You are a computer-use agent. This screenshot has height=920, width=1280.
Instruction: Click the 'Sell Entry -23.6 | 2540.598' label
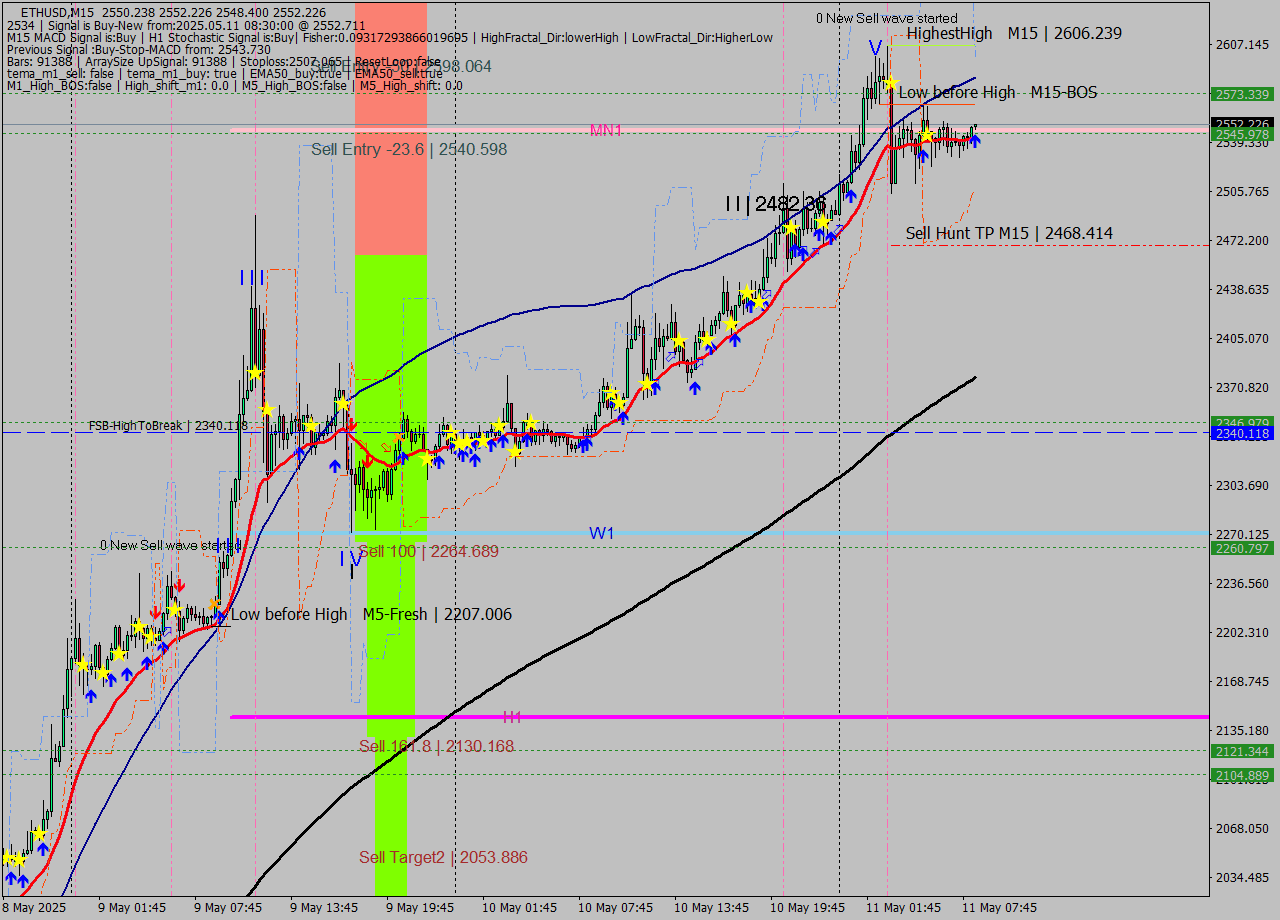(x=408, y=150)
